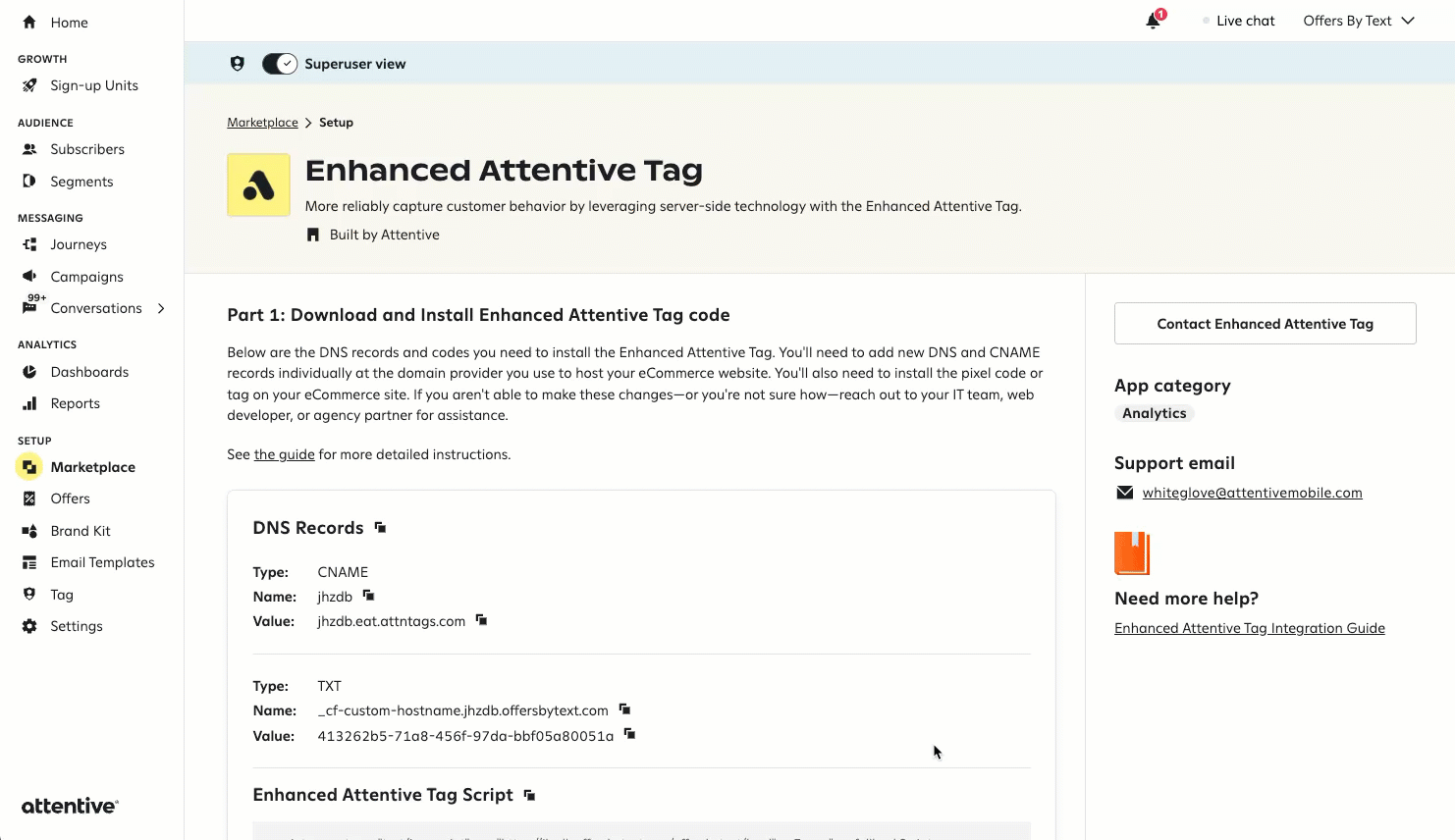Click the attentive logo in sidebar
Image resolution: width=1455 pixels, height=840 pixels.
[70, 806]
